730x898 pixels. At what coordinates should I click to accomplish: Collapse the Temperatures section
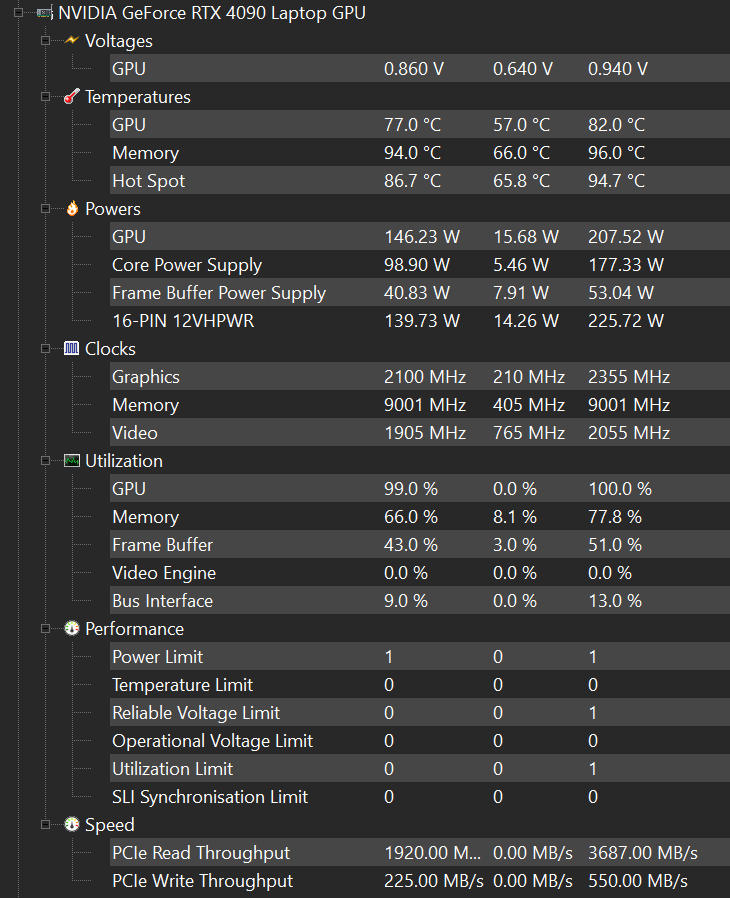(x=45, y=97)
